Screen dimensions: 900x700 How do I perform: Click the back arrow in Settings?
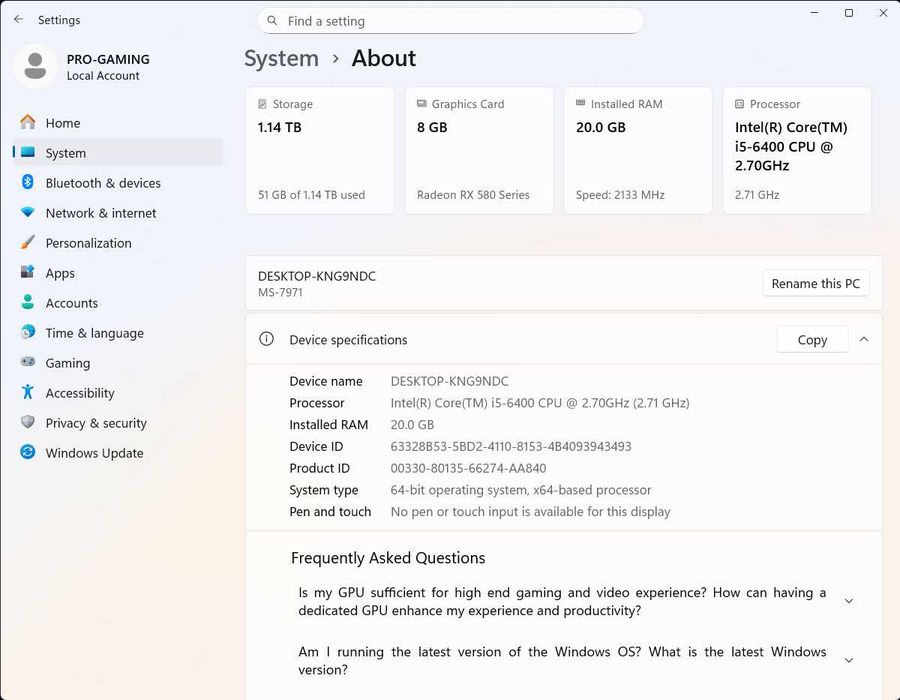(x=18, y=19)
